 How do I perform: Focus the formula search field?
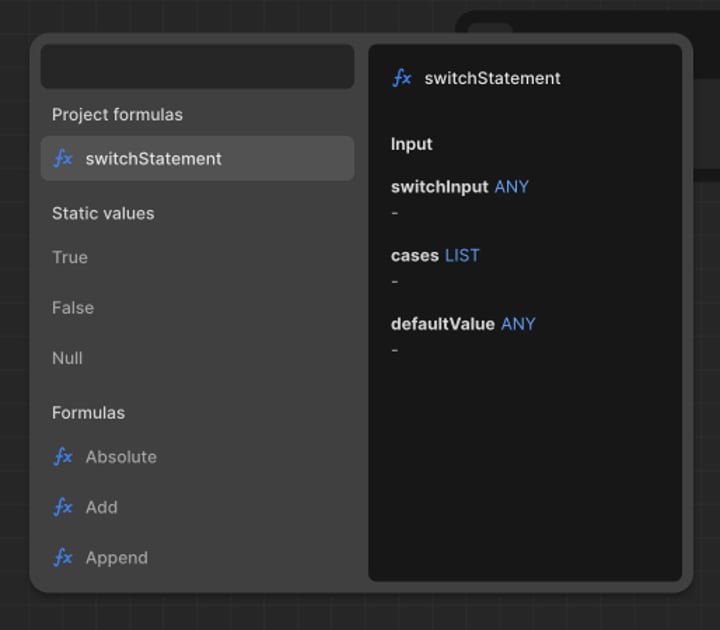[x=197, y=67]
